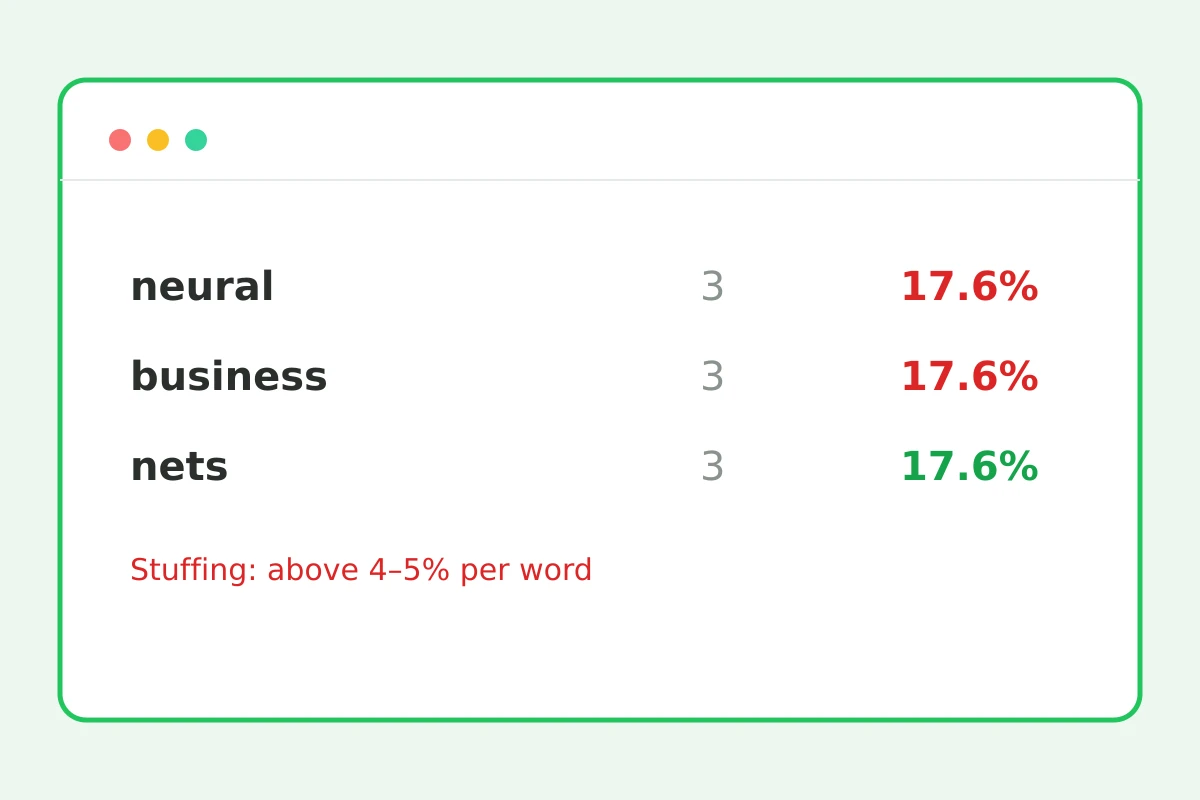The height and width of the screenshot is (800, 1200).
Task: Click empty header area right of the dots
Action: (x=670, y=140)
